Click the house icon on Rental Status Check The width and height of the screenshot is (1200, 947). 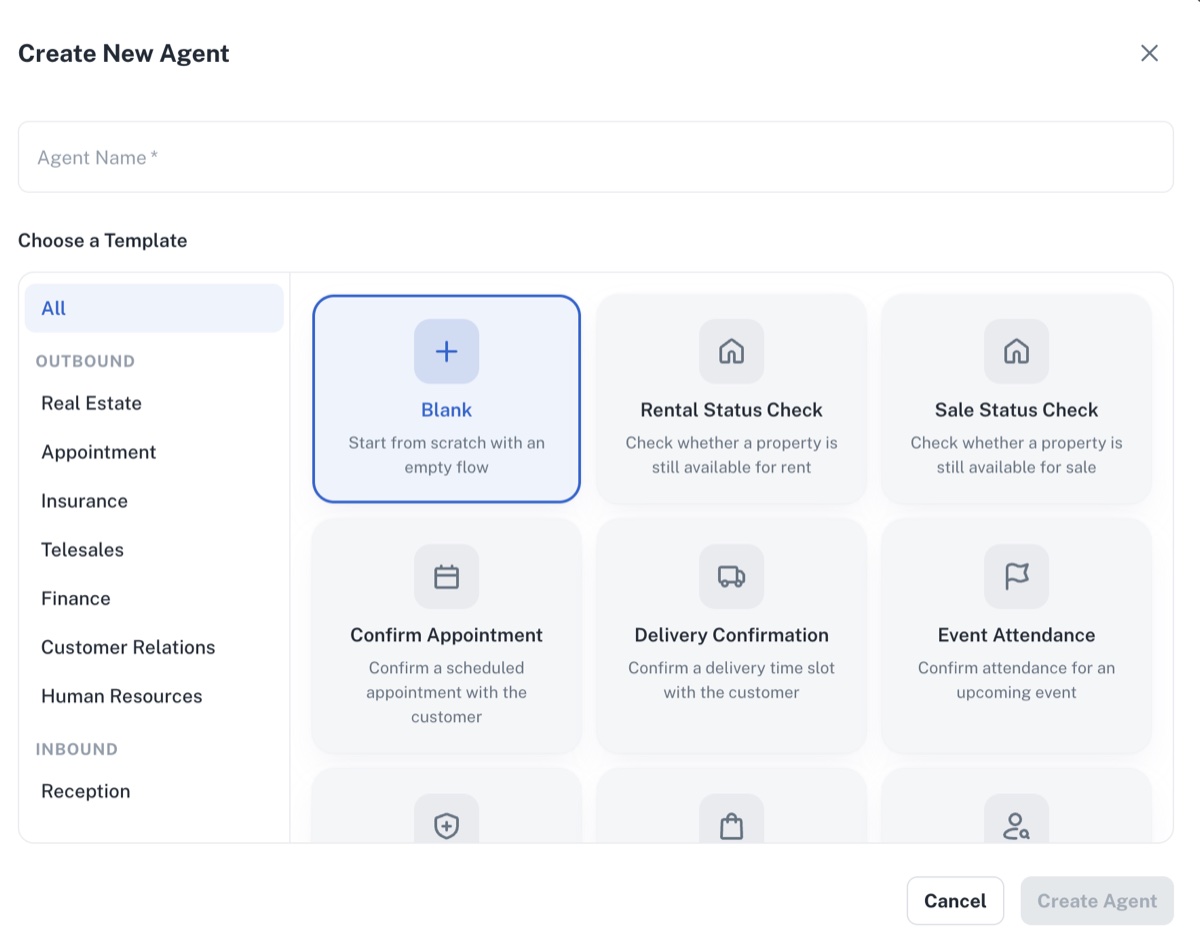[x=731, y=351]
